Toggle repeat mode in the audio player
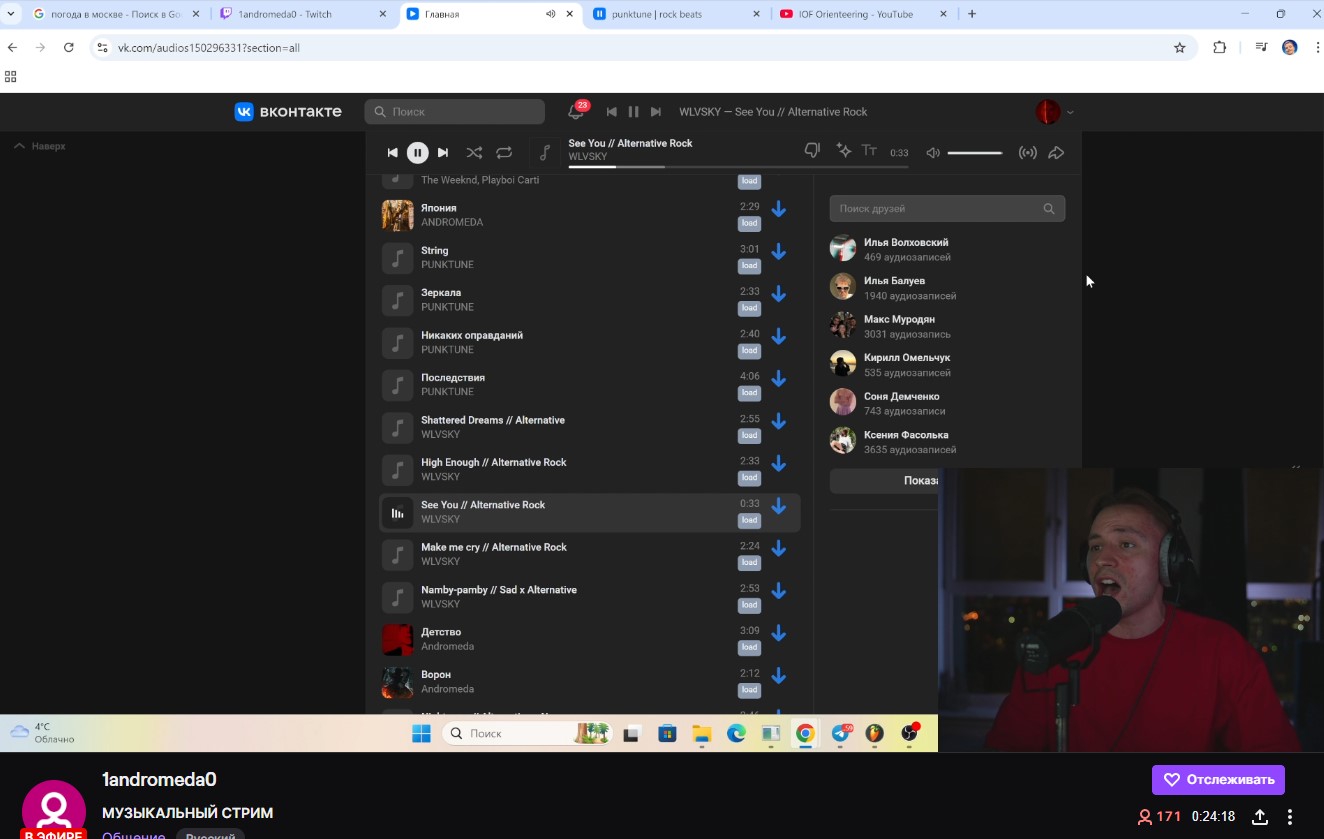 504,153
